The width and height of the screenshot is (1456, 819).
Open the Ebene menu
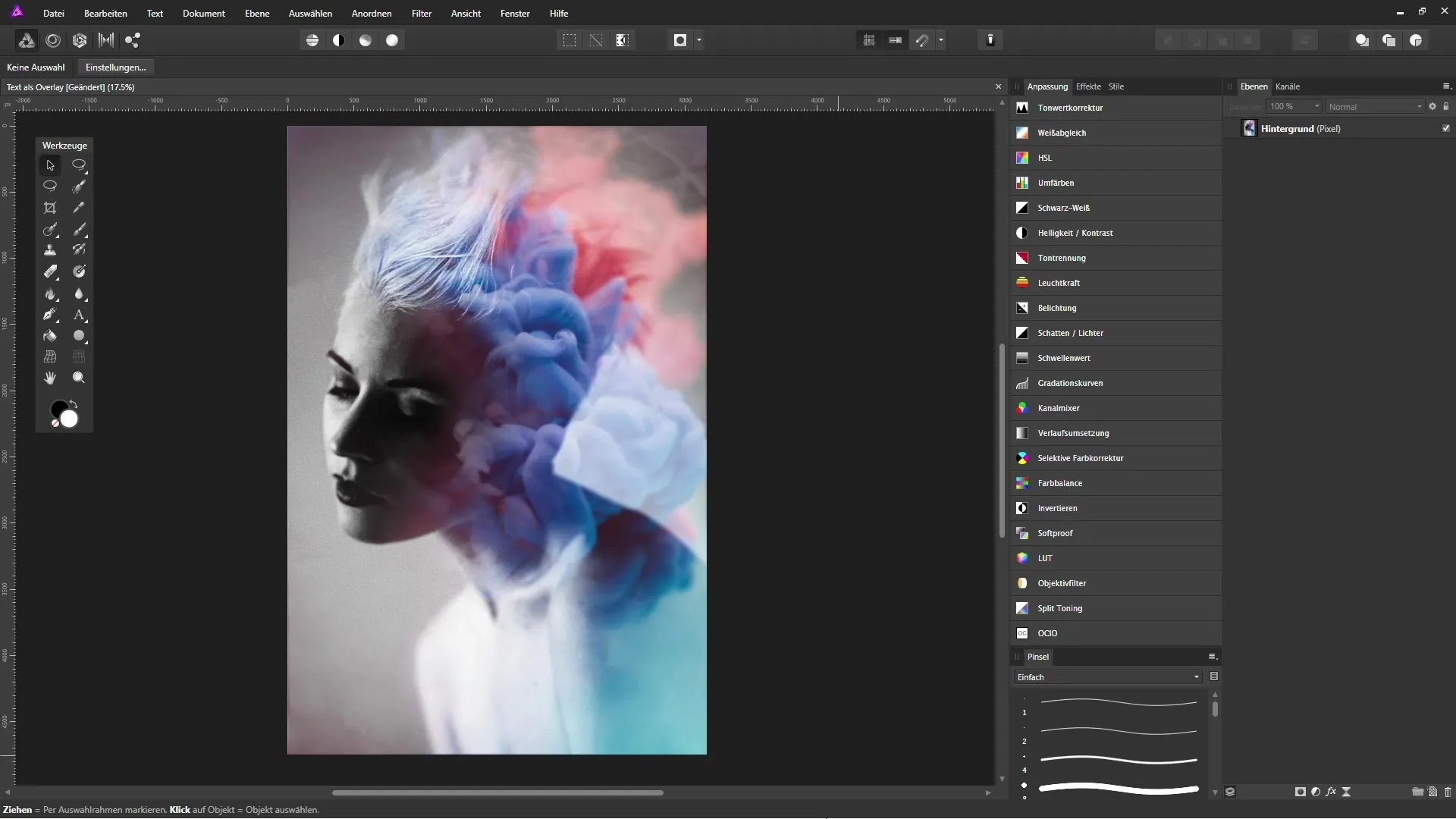pyautogui.click(x=257, y=13)
